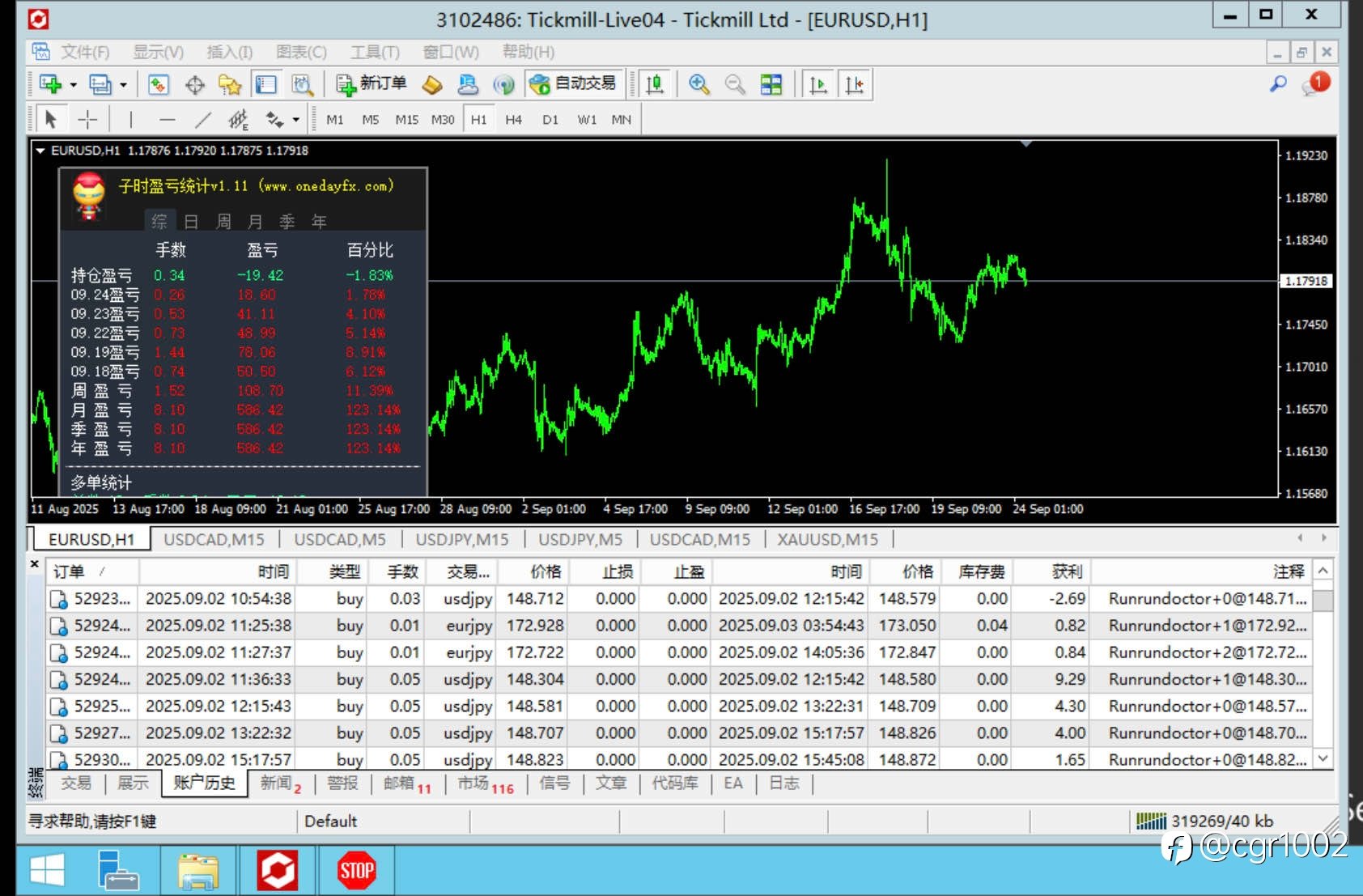Open the signals broadcast icon
Screen dimensions: 1363x896
click(x=503, y=84)
